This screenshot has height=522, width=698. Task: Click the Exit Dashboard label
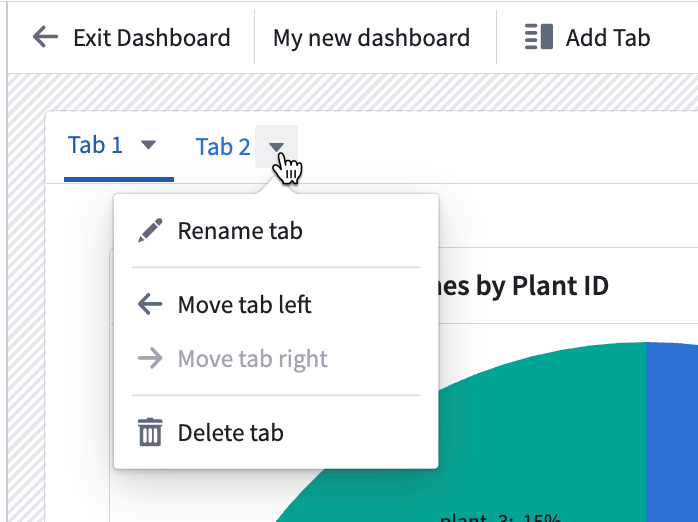[x=152, y=37]
